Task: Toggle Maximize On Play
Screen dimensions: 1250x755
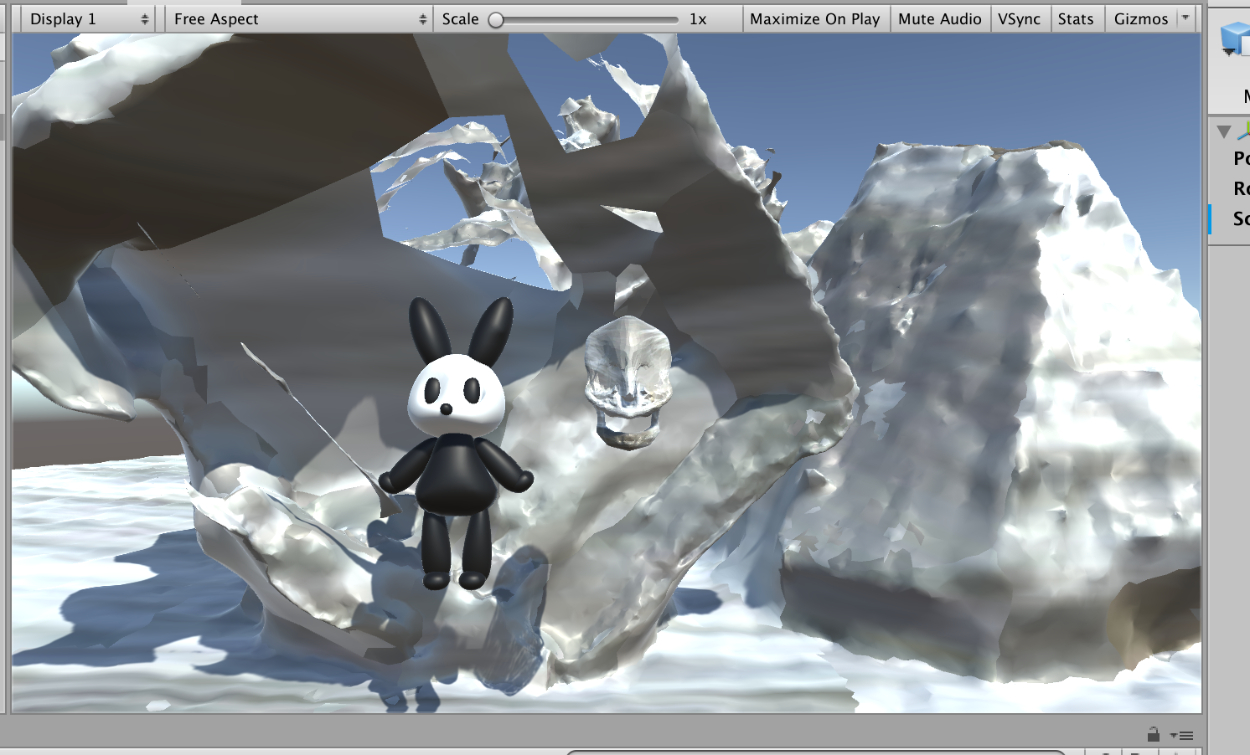Action: 815,19
